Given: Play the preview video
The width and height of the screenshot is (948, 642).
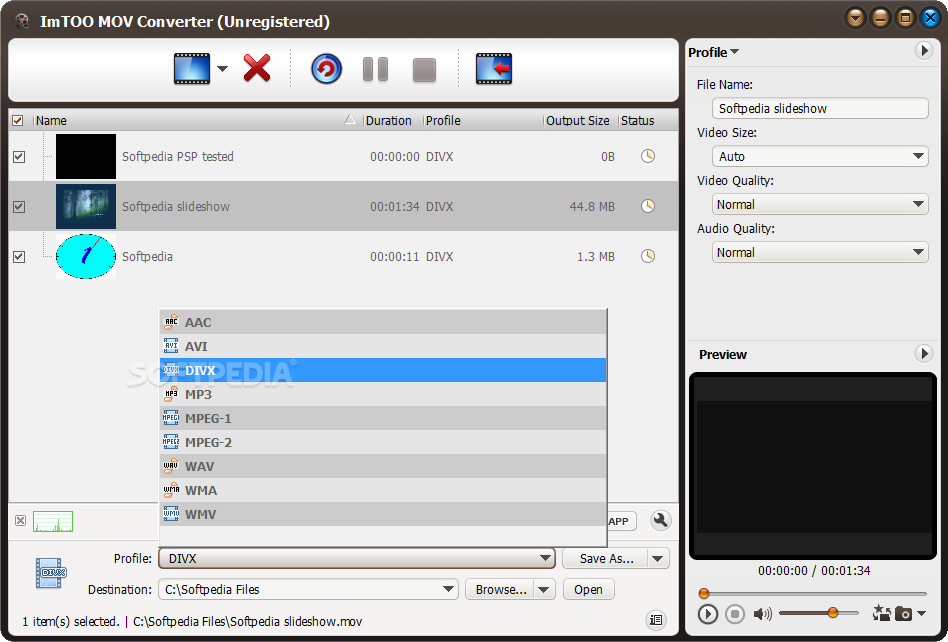Looking at the screenshot, I should (x=707, y=614).
